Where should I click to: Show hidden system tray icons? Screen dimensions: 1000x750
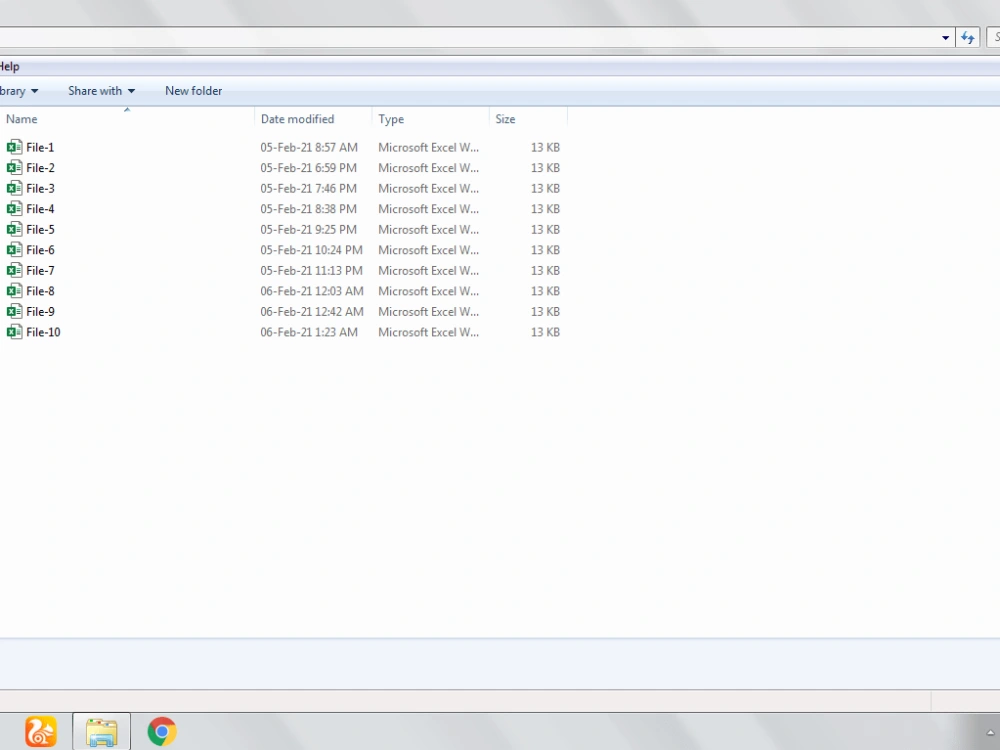coord(990,732)
